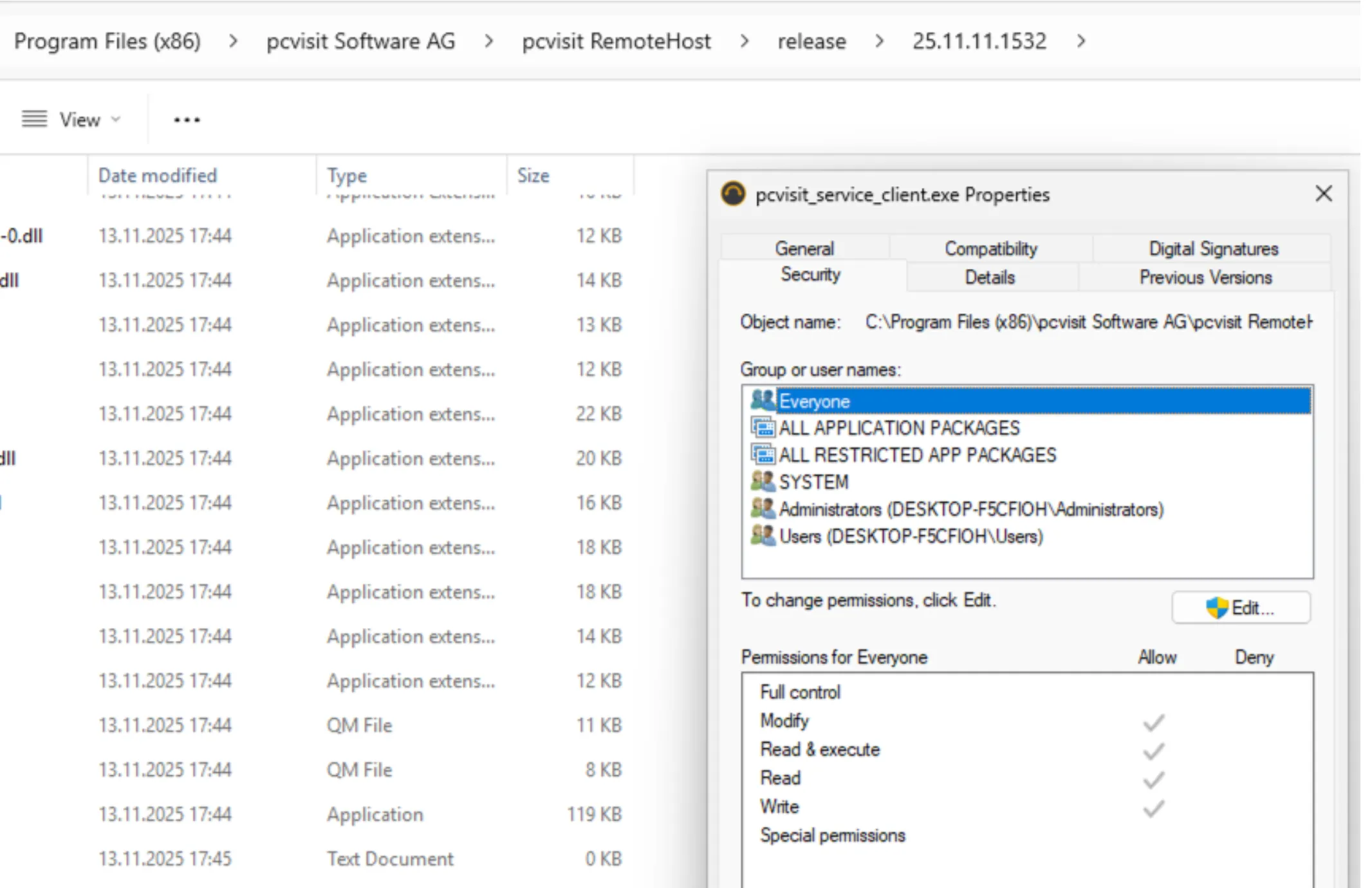The width and height of the screenshot is (1372, 888).
Task: Select ALL APPLICATION PACKAGES entry
Action: (898, 428)
